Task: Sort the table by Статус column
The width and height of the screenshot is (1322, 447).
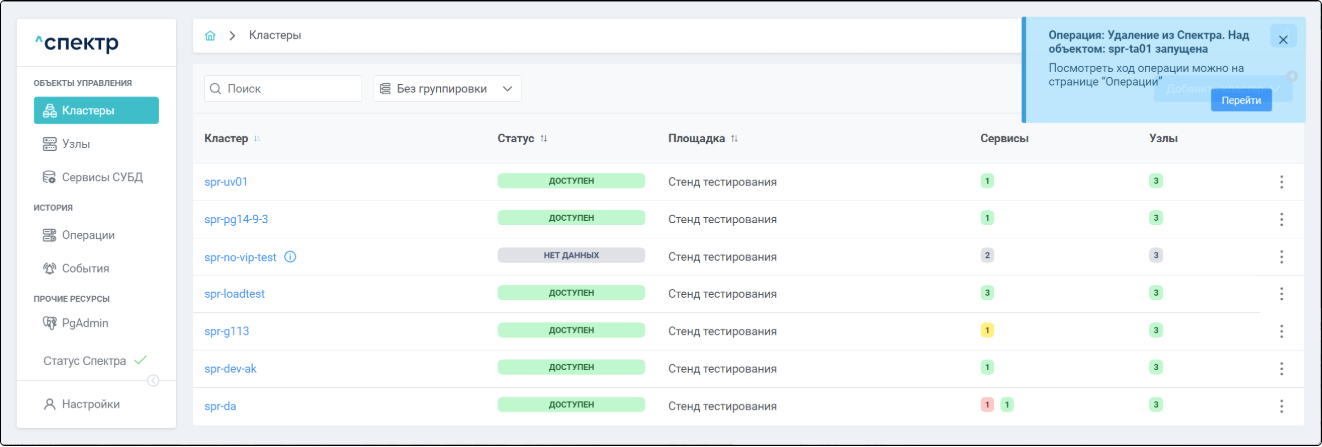Action: click(544, 138)
